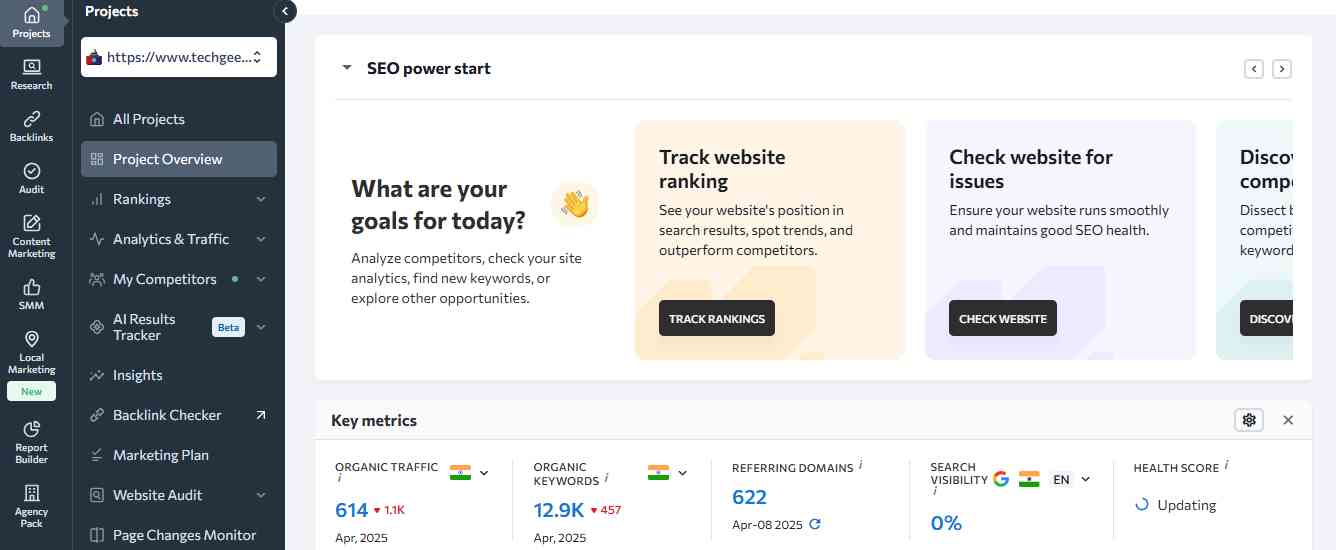This screenshot has width=1336, height=550.
Task: Click the Organic Keywords info icon
Action: (x=606, y=479)
